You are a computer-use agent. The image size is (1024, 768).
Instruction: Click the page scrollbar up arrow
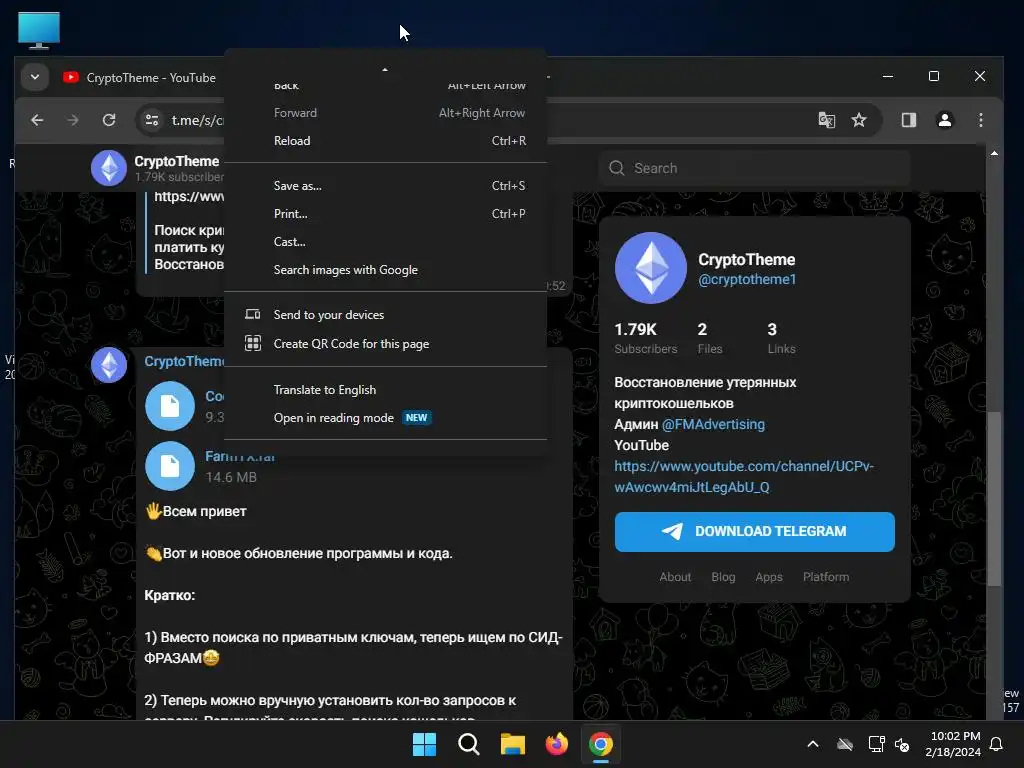tap(994, 153)
